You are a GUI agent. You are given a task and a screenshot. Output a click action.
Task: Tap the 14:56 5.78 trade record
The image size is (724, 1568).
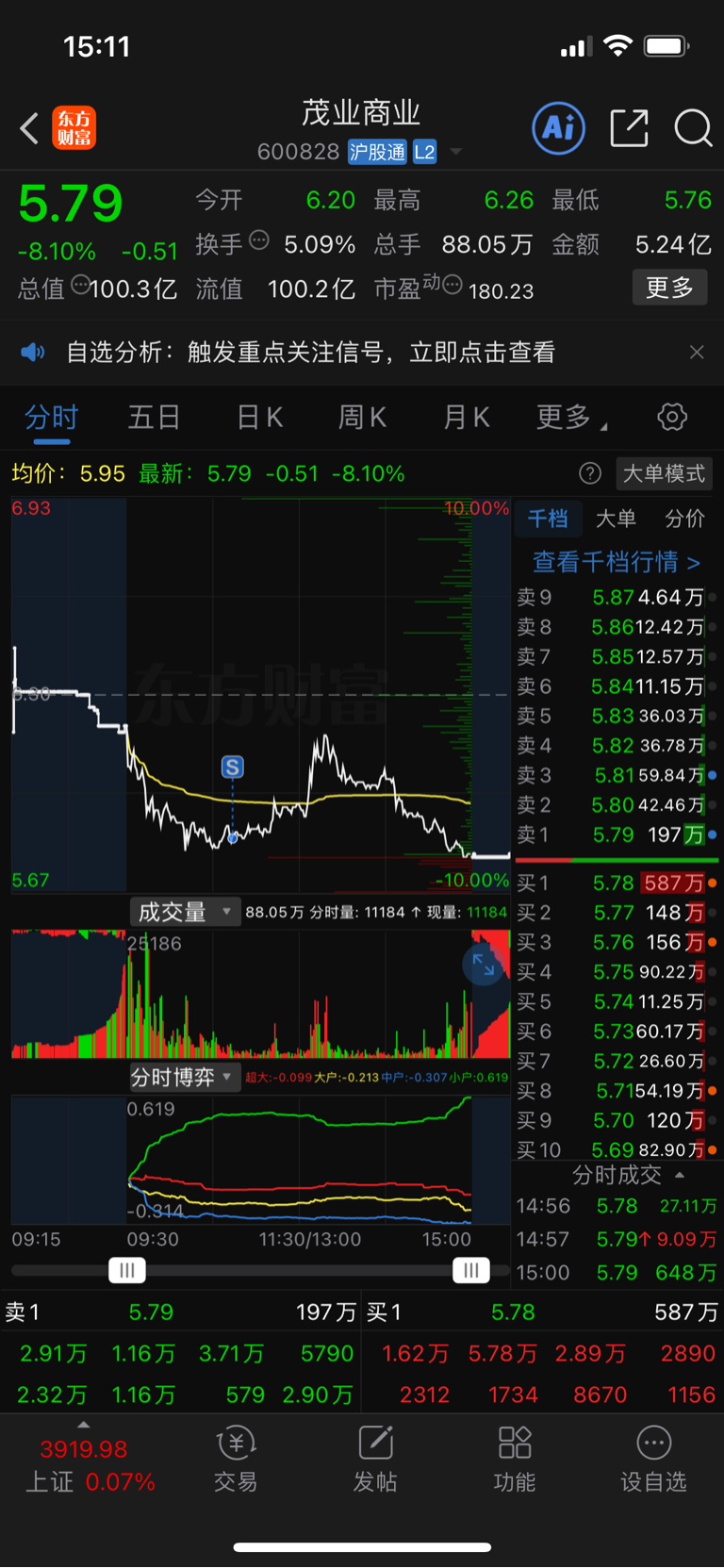tap(617, 1207)
